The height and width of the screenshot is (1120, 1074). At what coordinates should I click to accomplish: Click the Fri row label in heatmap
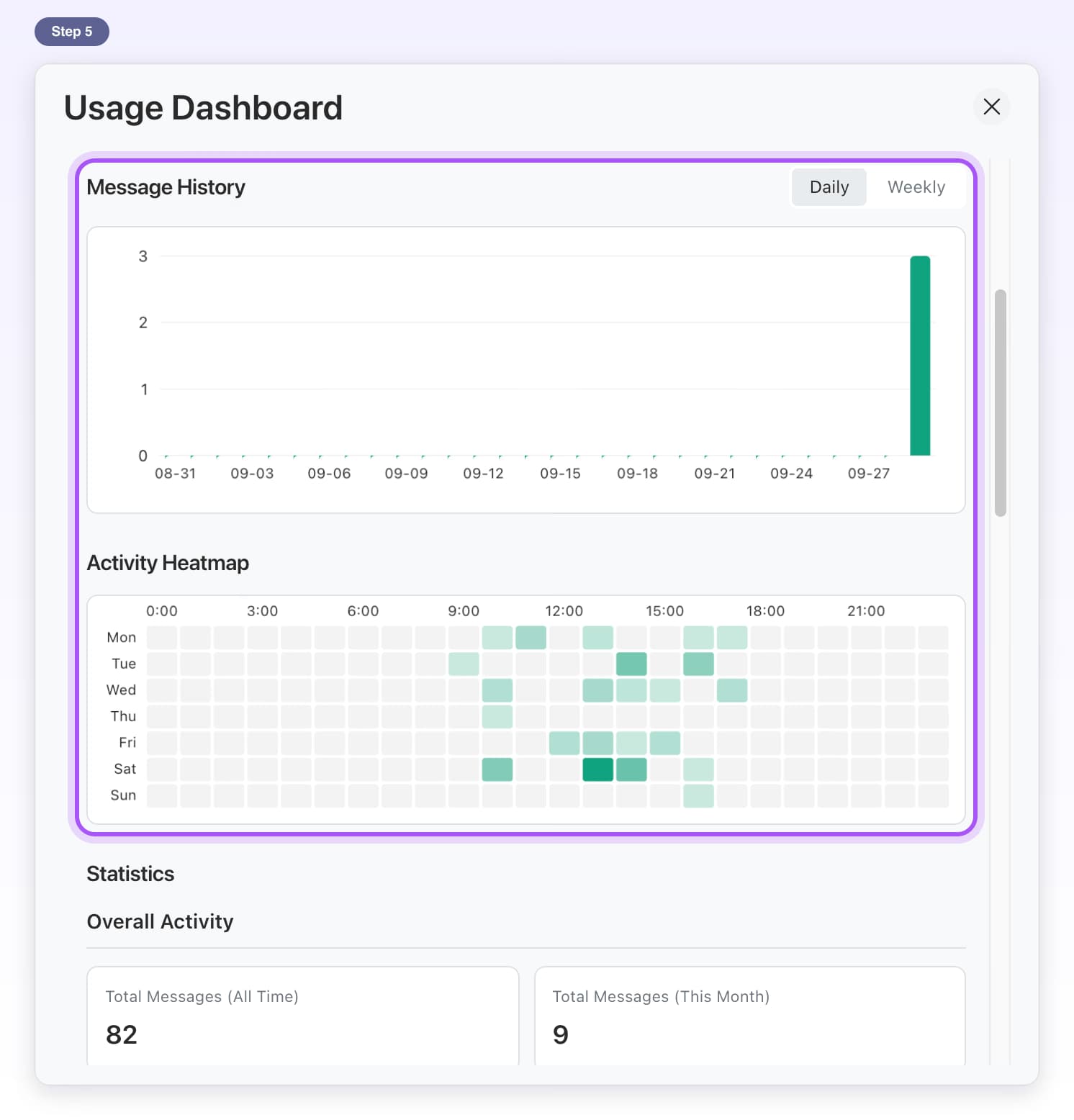[127, 743]
